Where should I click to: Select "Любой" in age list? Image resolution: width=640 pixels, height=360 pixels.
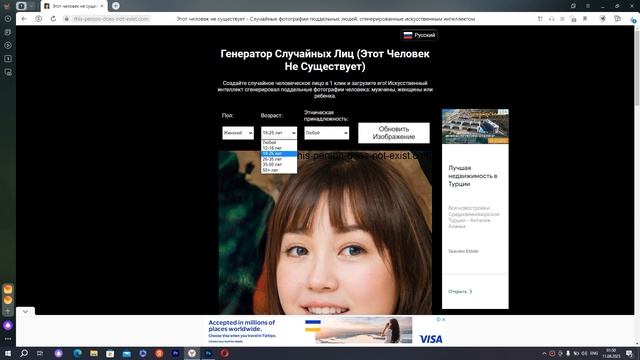point(279,142)
